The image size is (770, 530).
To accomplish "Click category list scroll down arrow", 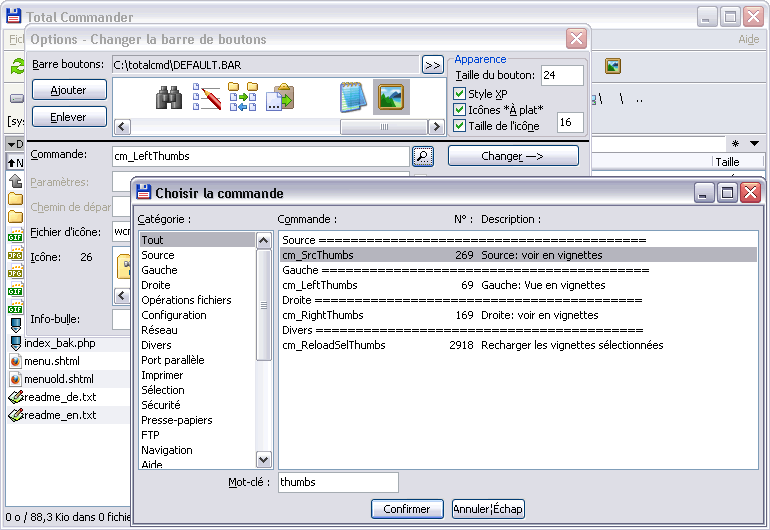I will pos(264,460).
